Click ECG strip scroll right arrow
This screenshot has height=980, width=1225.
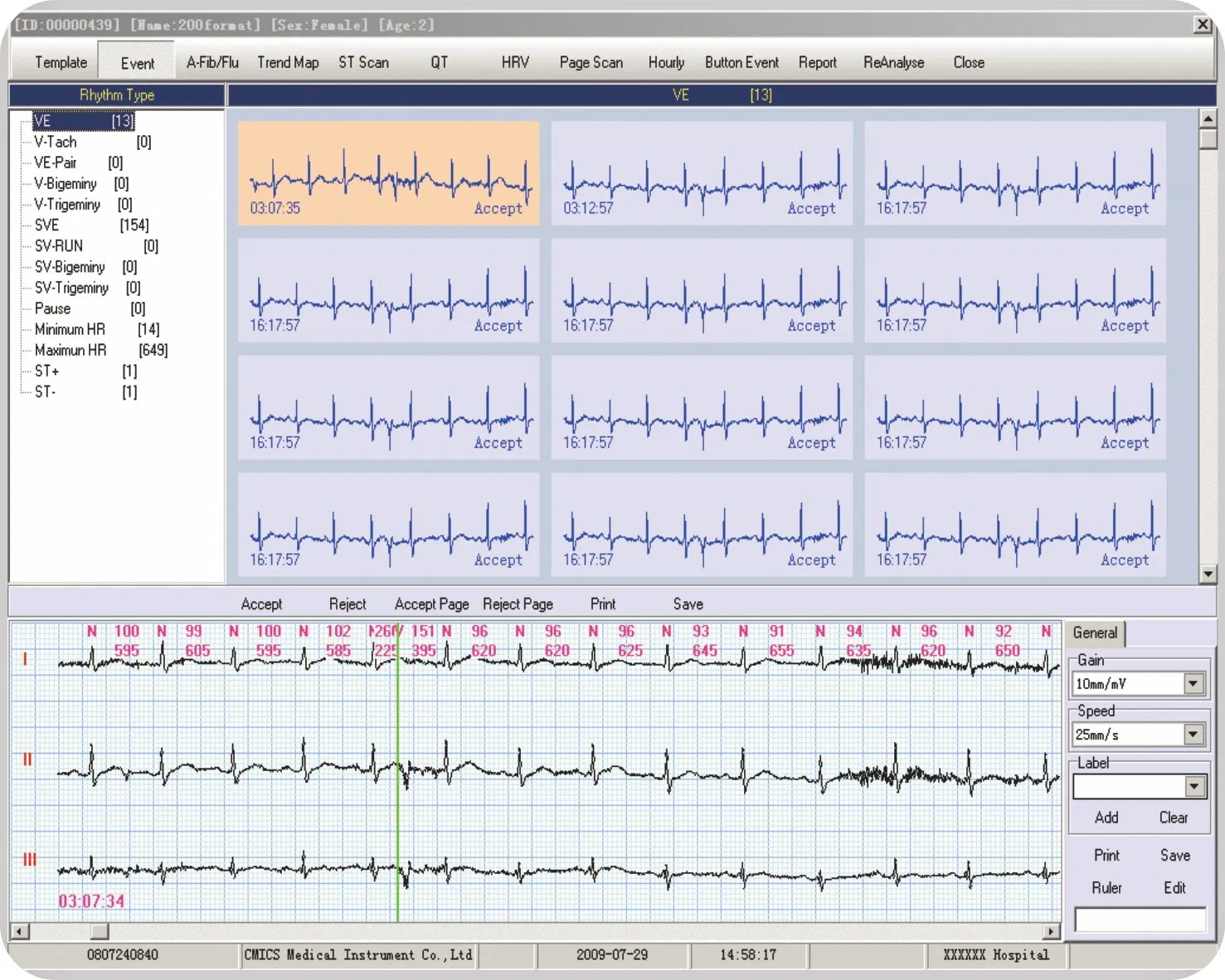pyautogui.click(x=1052, y=931)
